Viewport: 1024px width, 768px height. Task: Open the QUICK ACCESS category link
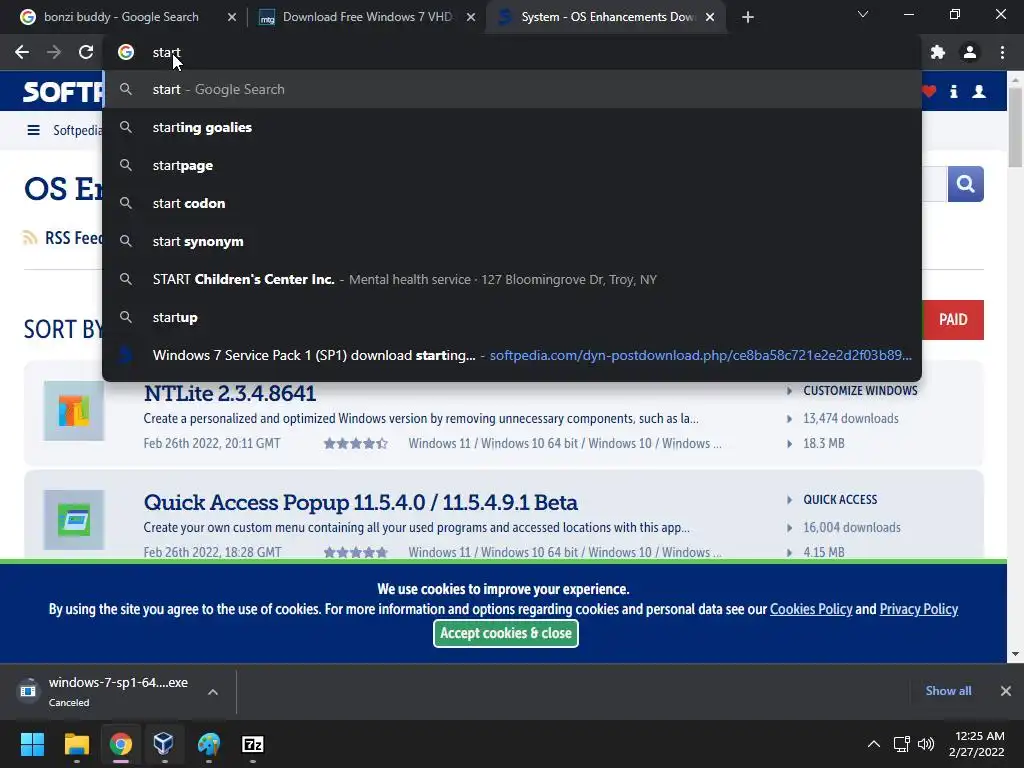[x=840, y=500]
